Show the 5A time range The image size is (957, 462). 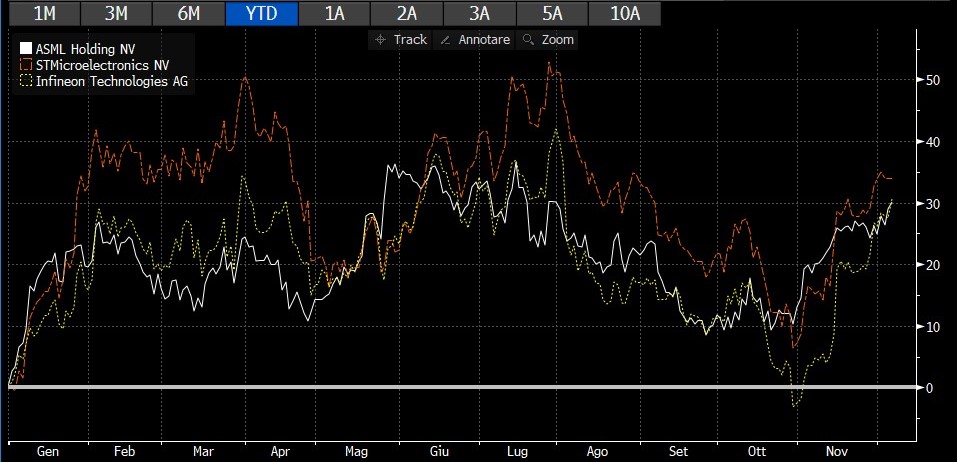(x=551, y=13)
